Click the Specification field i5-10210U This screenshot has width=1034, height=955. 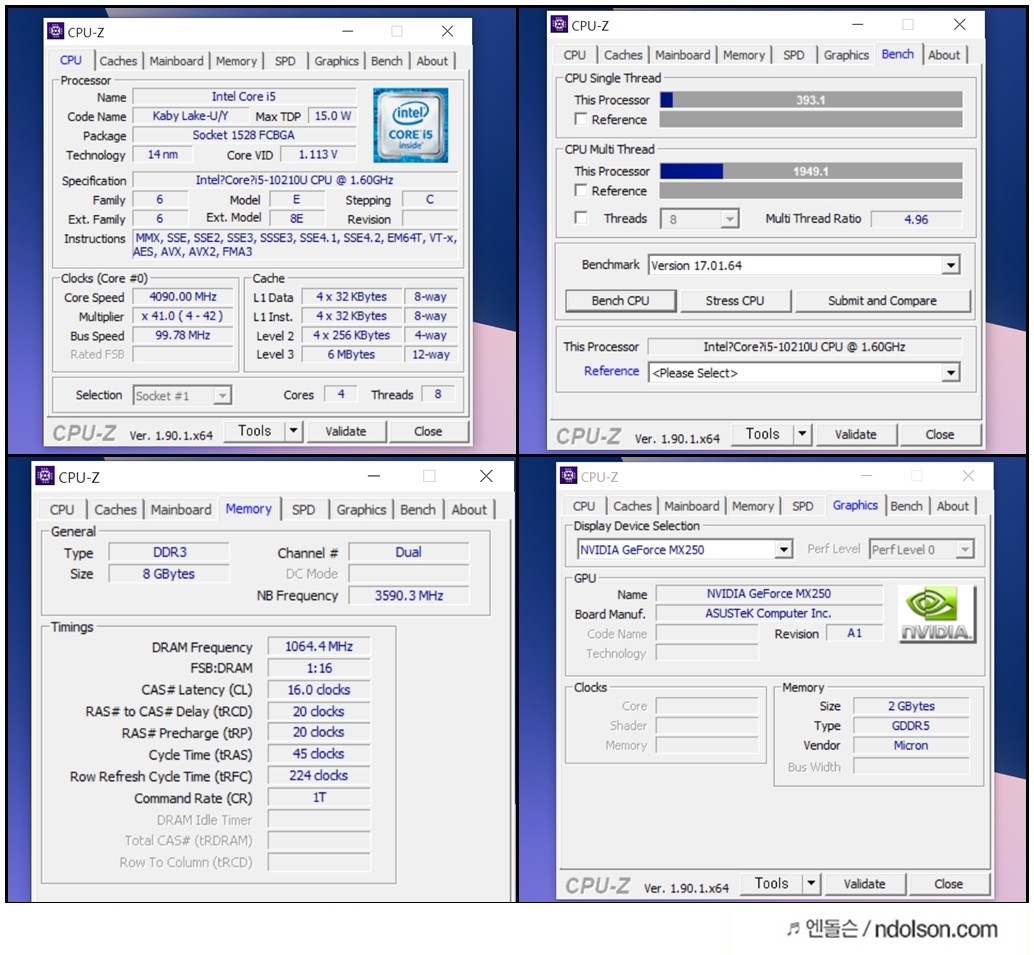[x=294, y=180]
